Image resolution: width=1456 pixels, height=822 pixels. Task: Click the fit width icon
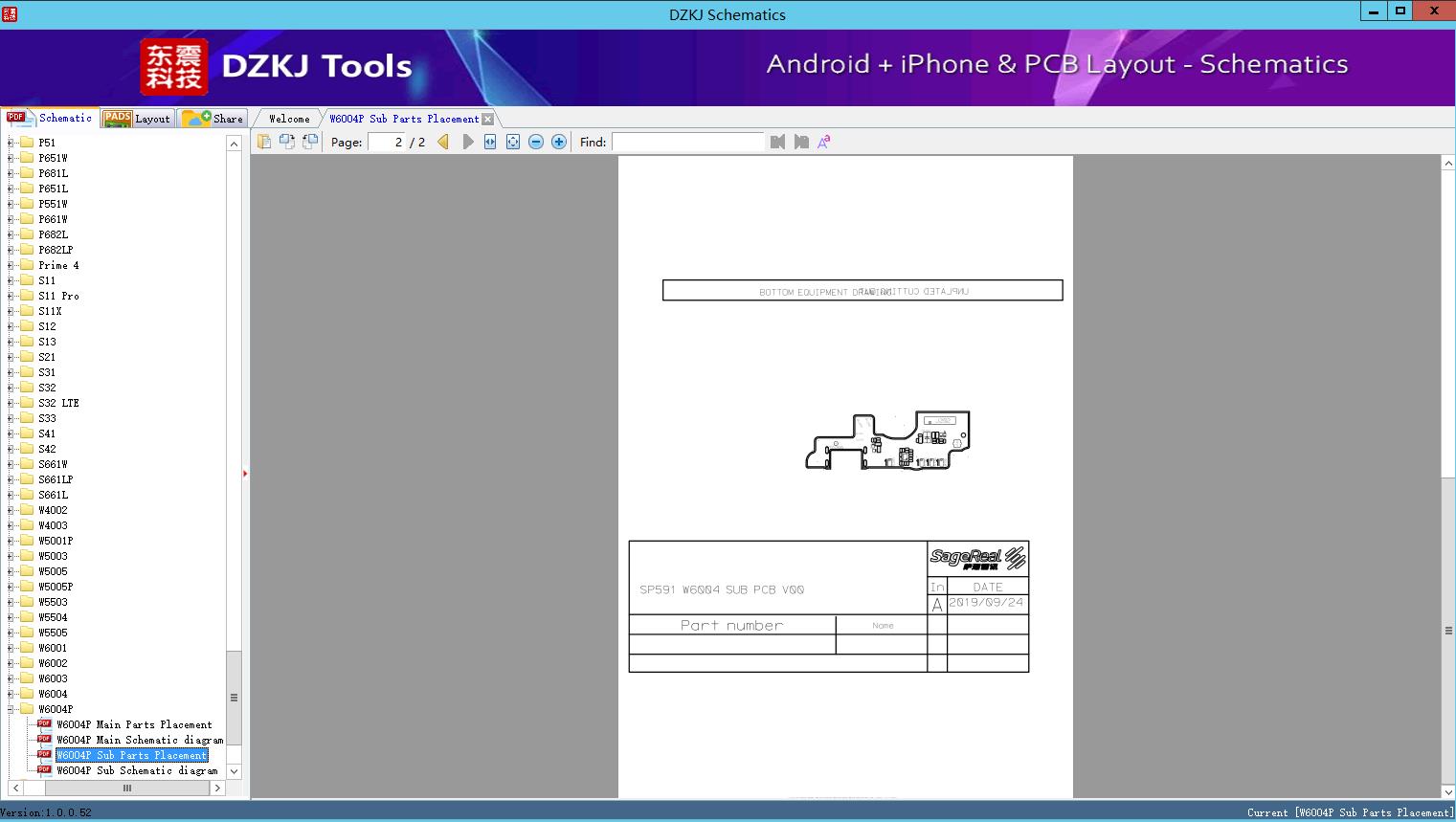coord(490,142)
